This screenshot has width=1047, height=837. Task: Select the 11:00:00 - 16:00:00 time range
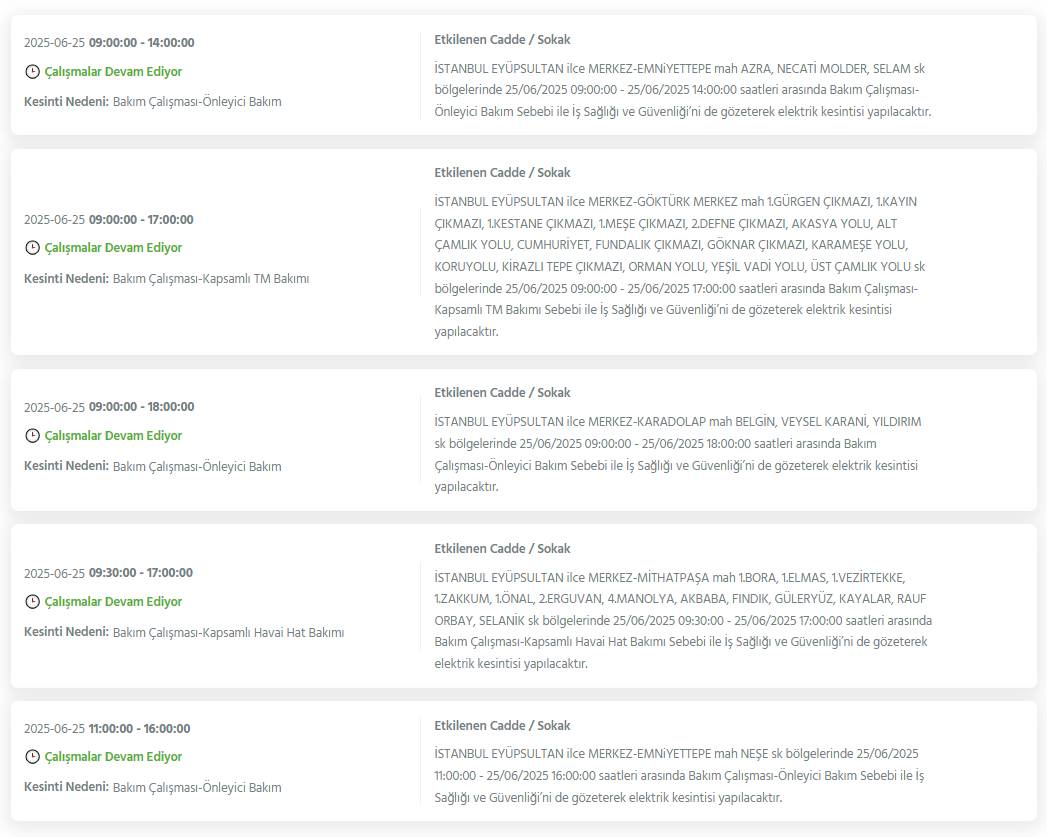140,729
